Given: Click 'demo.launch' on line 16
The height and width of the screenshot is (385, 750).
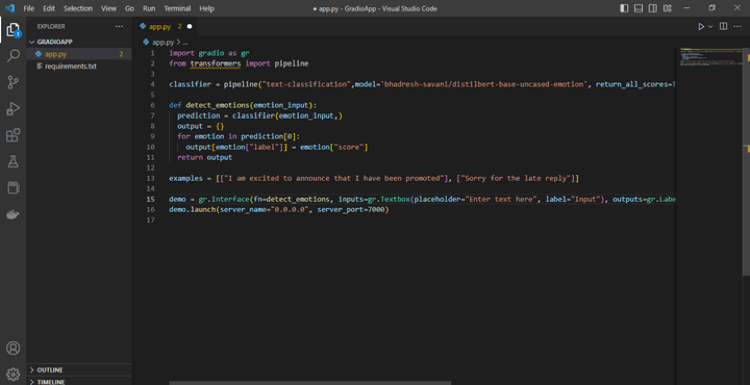Looking at the screenshot, I should pos(192,209).
